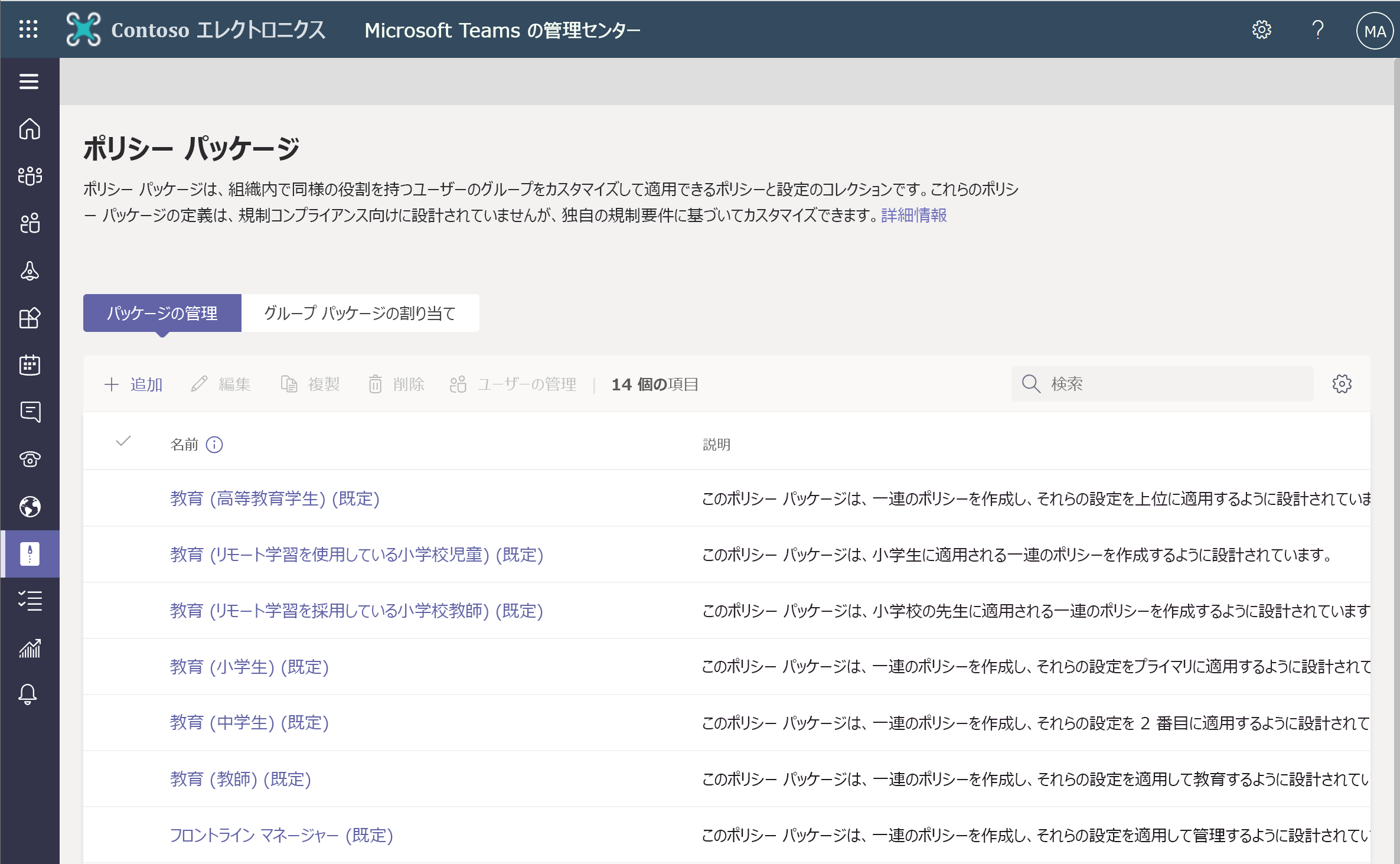The height and width of the screenshot is (864, 1400).
Task: Click the 説明 column header
Action: [x=716, y=445]
